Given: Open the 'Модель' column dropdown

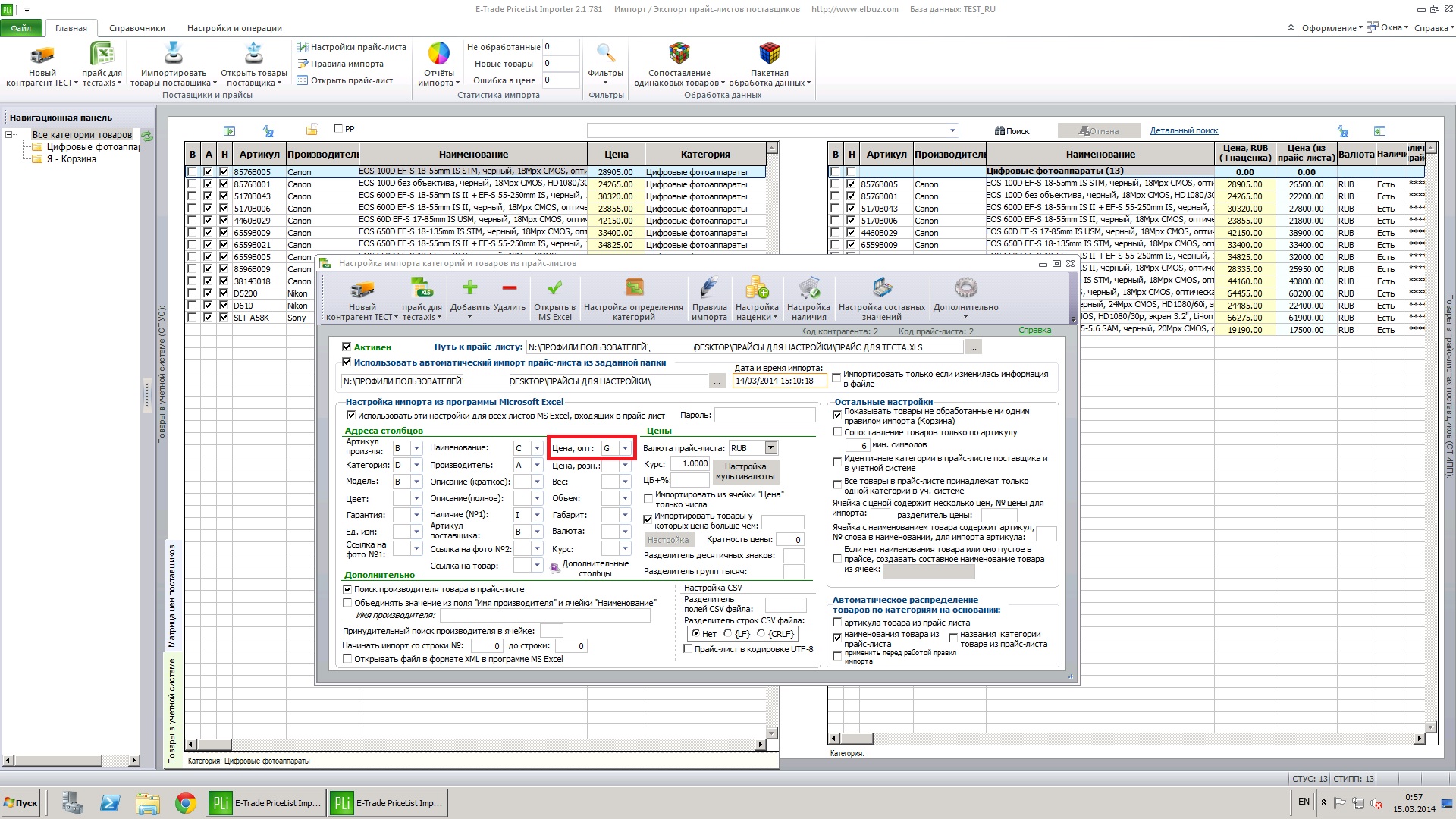Looking at the screenshot, I should [416, 482].
